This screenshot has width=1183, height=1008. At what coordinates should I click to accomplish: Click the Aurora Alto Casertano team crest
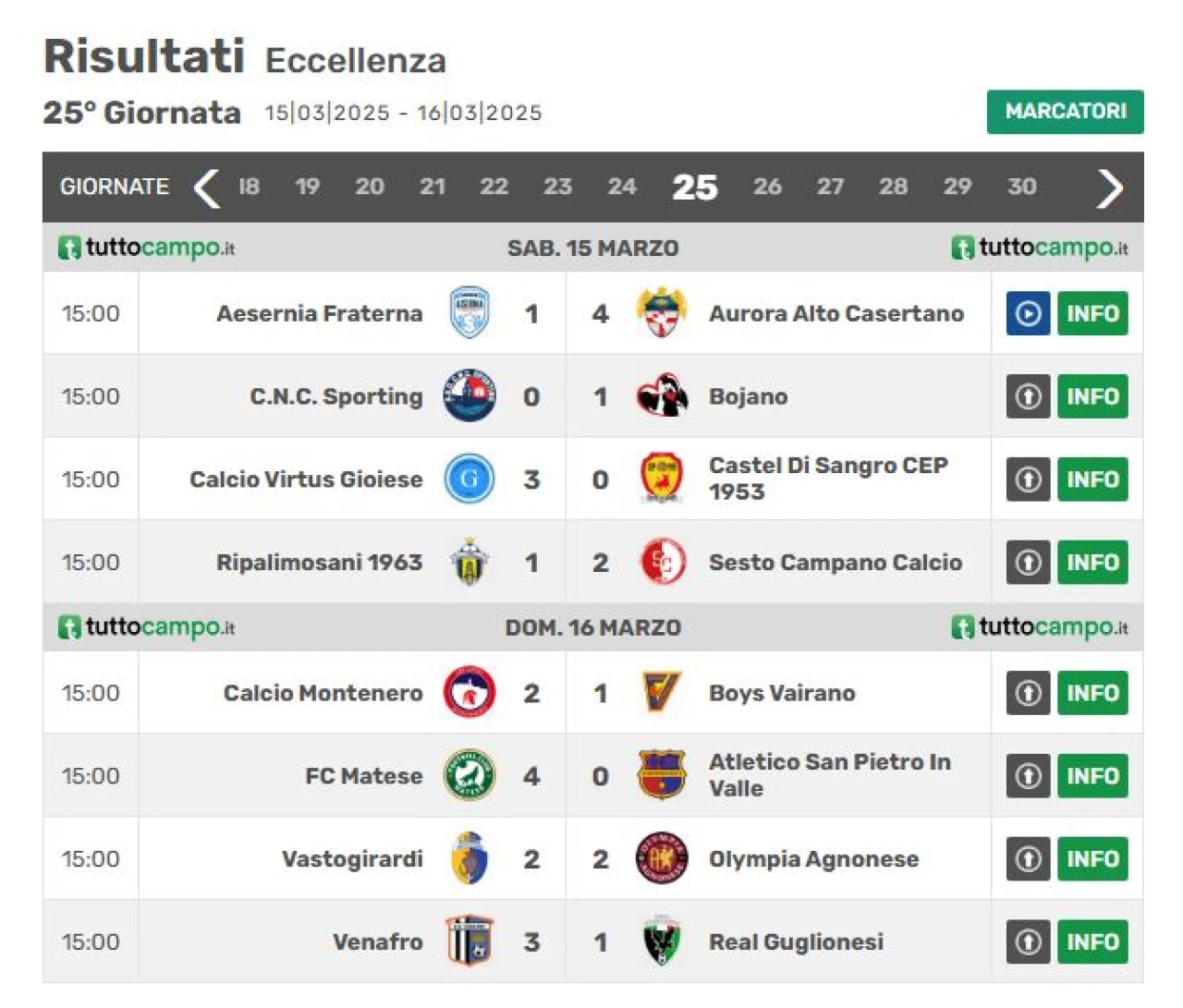[x=661, y=313]
